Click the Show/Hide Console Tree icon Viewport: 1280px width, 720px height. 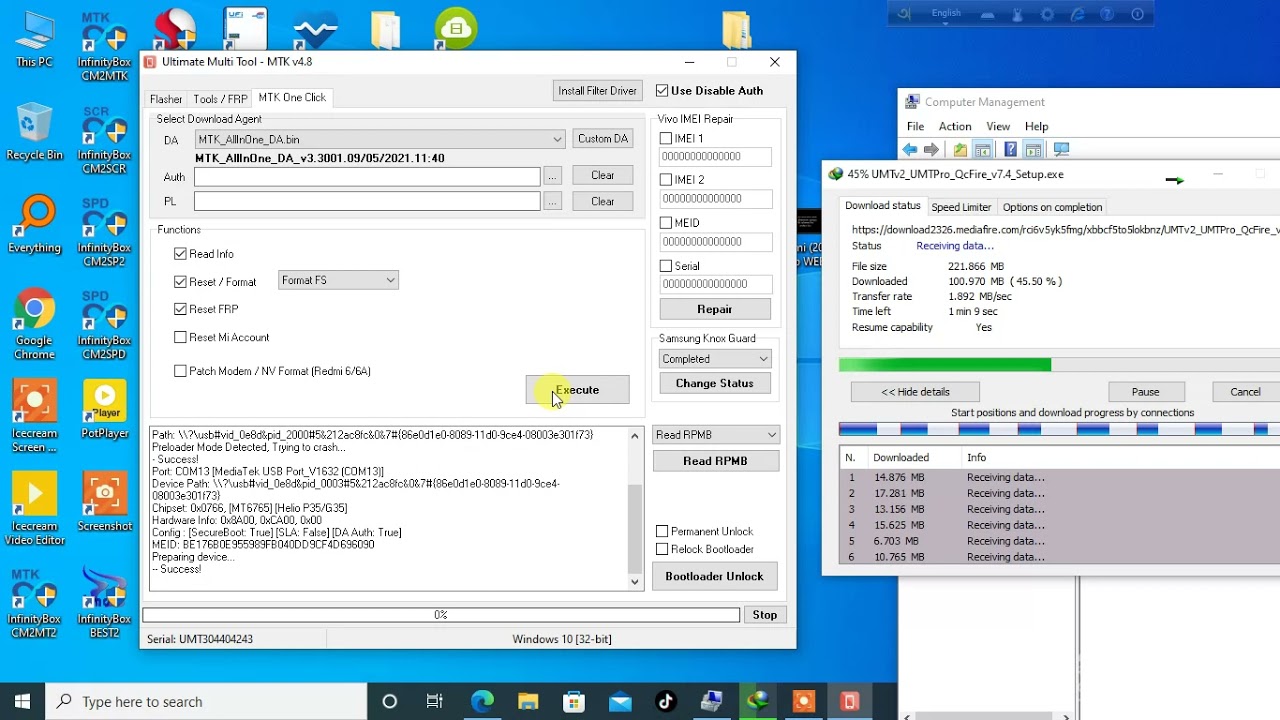pyautogui.click(x=983, y=150)
